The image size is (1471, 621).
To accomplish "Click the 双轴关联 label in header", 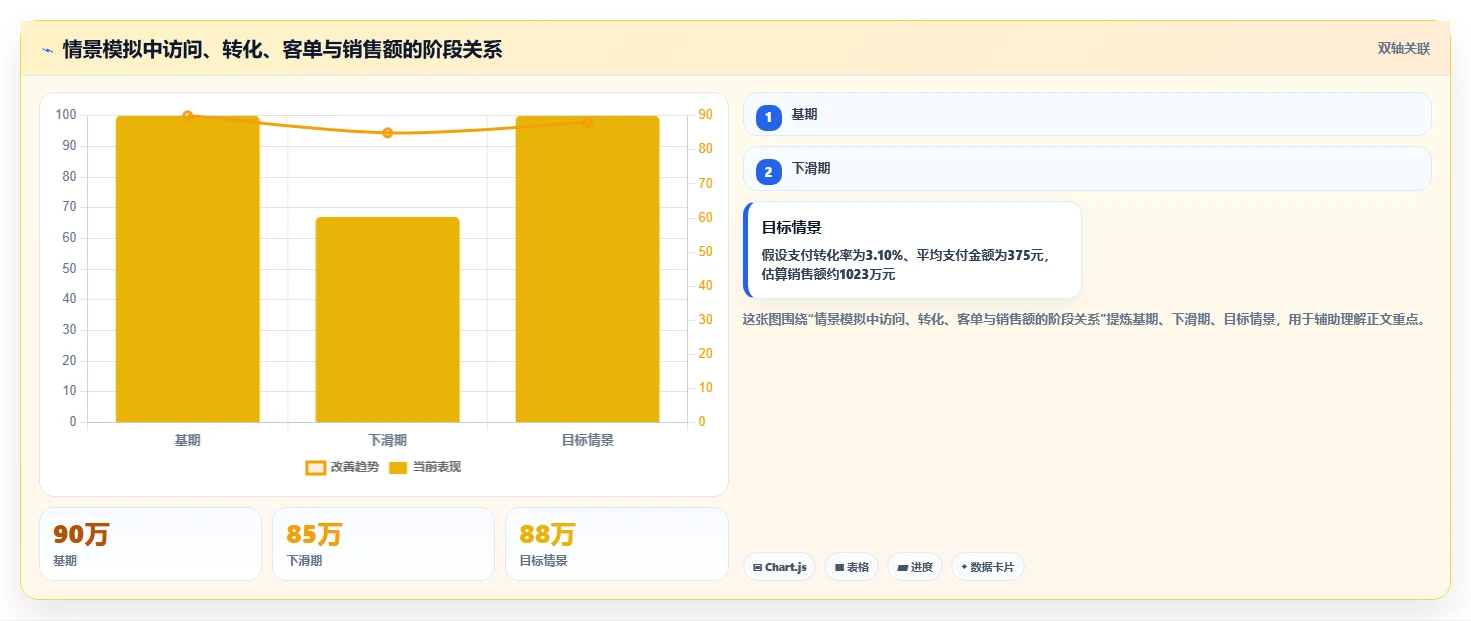I will pyautogui.click(x=1404, y=49).
